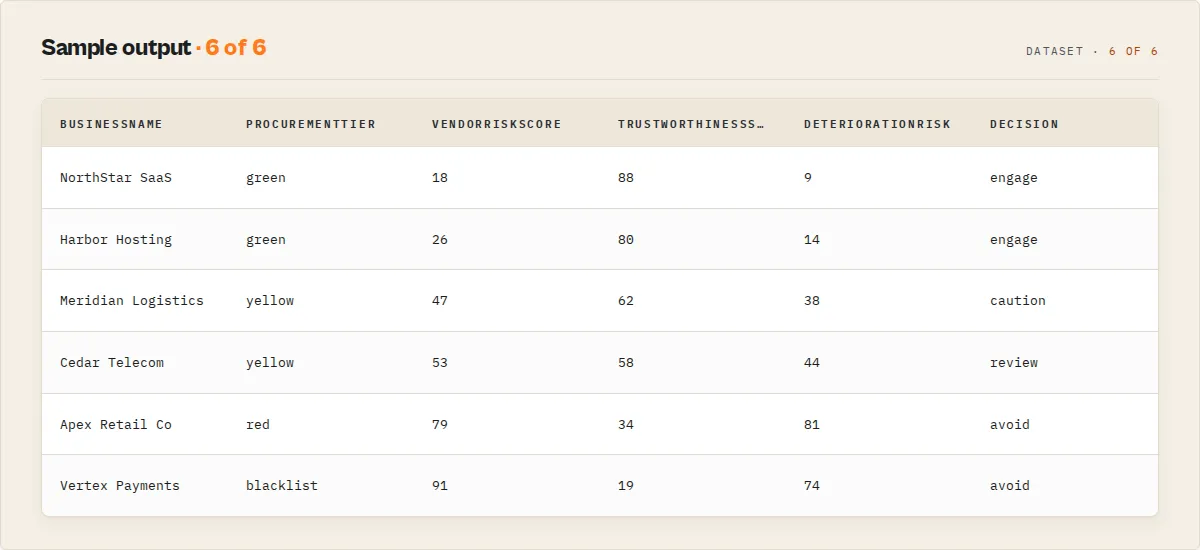This screenshot has height=550, width=1200.
Task: Click the yellow tier for Cedar Telecom
Action: click(270, 363)
